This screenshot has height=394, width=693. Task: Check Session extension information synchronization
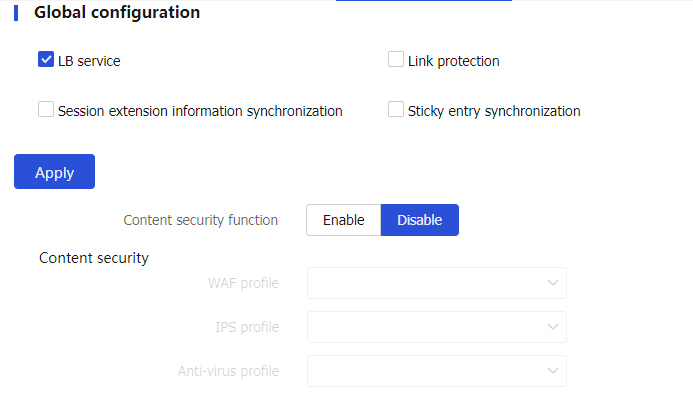point(46,109)
